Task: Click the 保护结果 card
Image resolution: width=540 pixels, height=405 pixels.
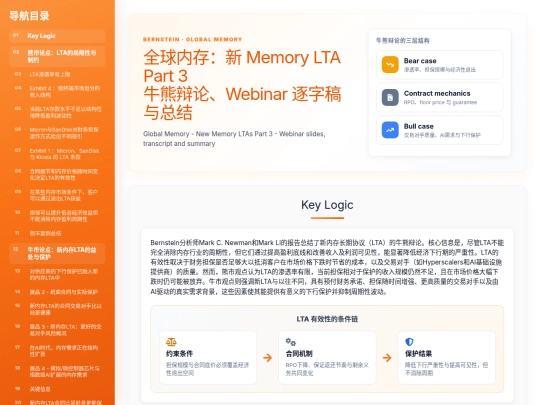Action: pyautogui.click(x=447, y=357)
